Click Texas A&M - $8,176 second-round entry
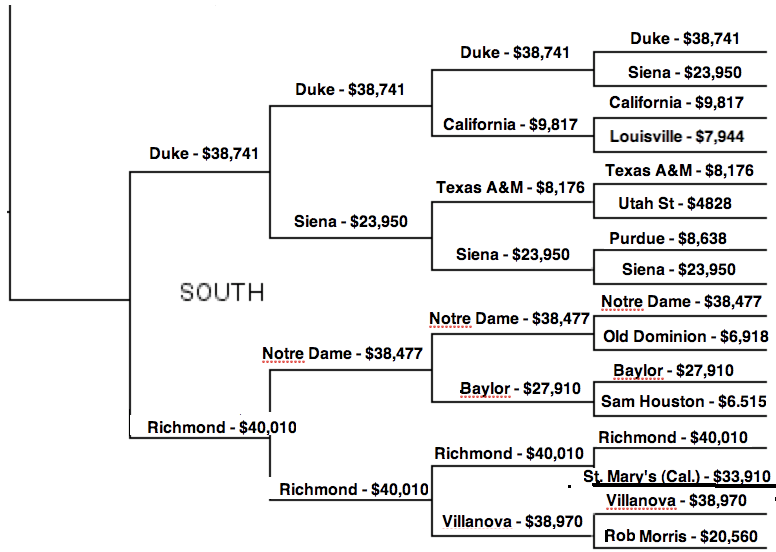776x552 pixels. 510,188
